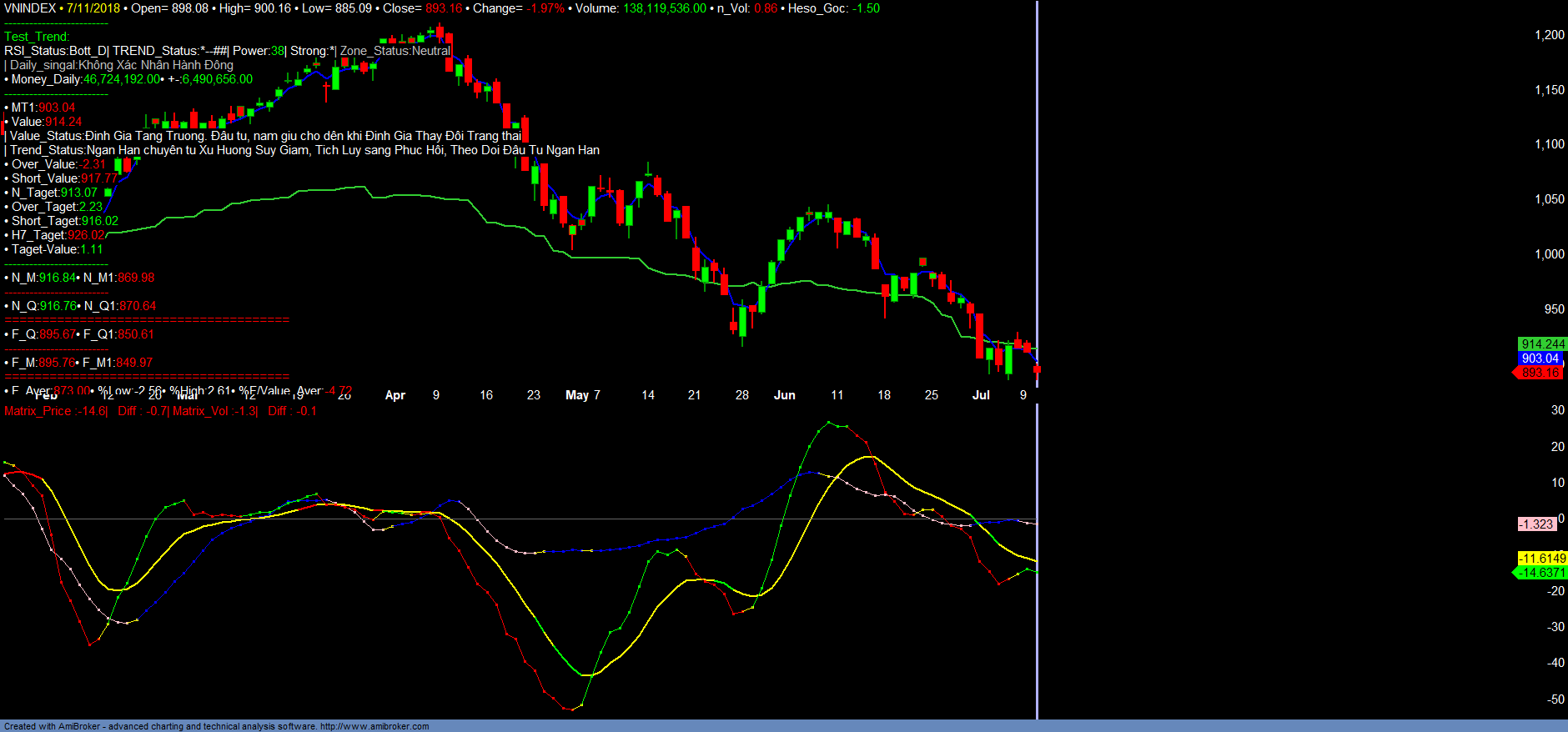Click the -50 label on oscillator axis
Screen dimensions: 1568x732
[1555, 699]
